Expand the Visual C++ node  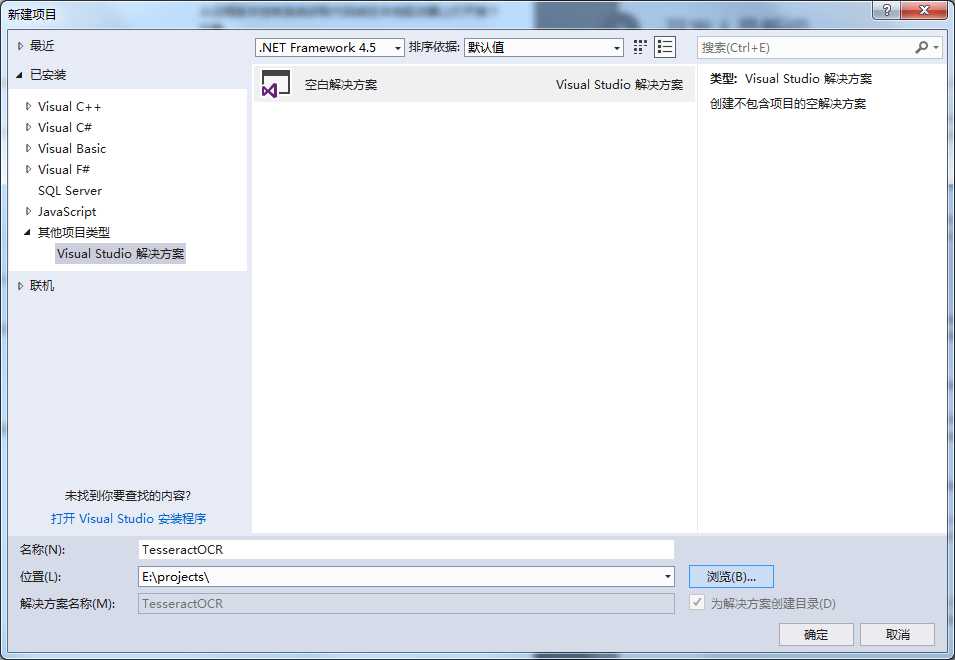(x=28, y=107)
